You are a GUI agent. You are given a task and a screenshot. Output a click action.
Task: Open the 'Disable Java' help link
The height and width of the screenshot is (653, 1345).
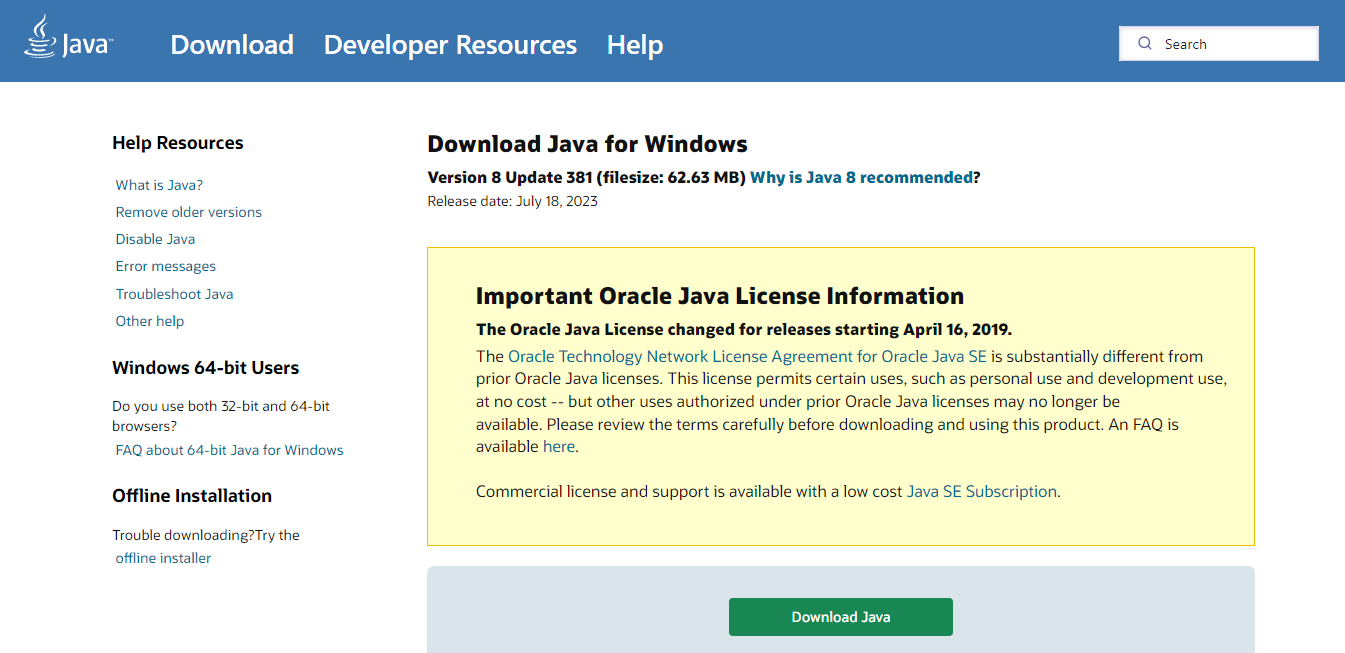tap(155, 239)
